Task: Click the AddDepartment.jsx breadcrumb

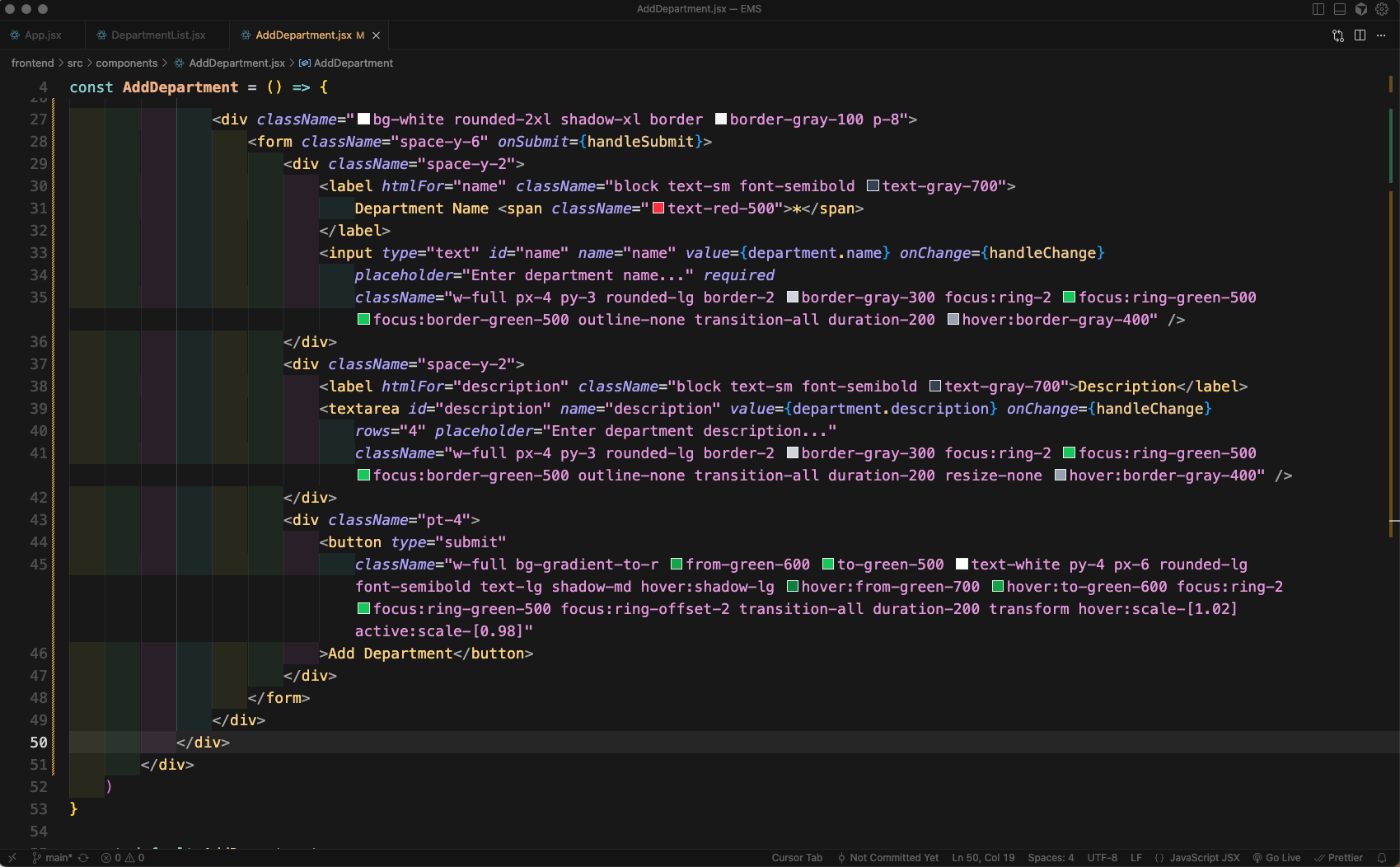Action: pyautogui.click(x=236, y=63)
